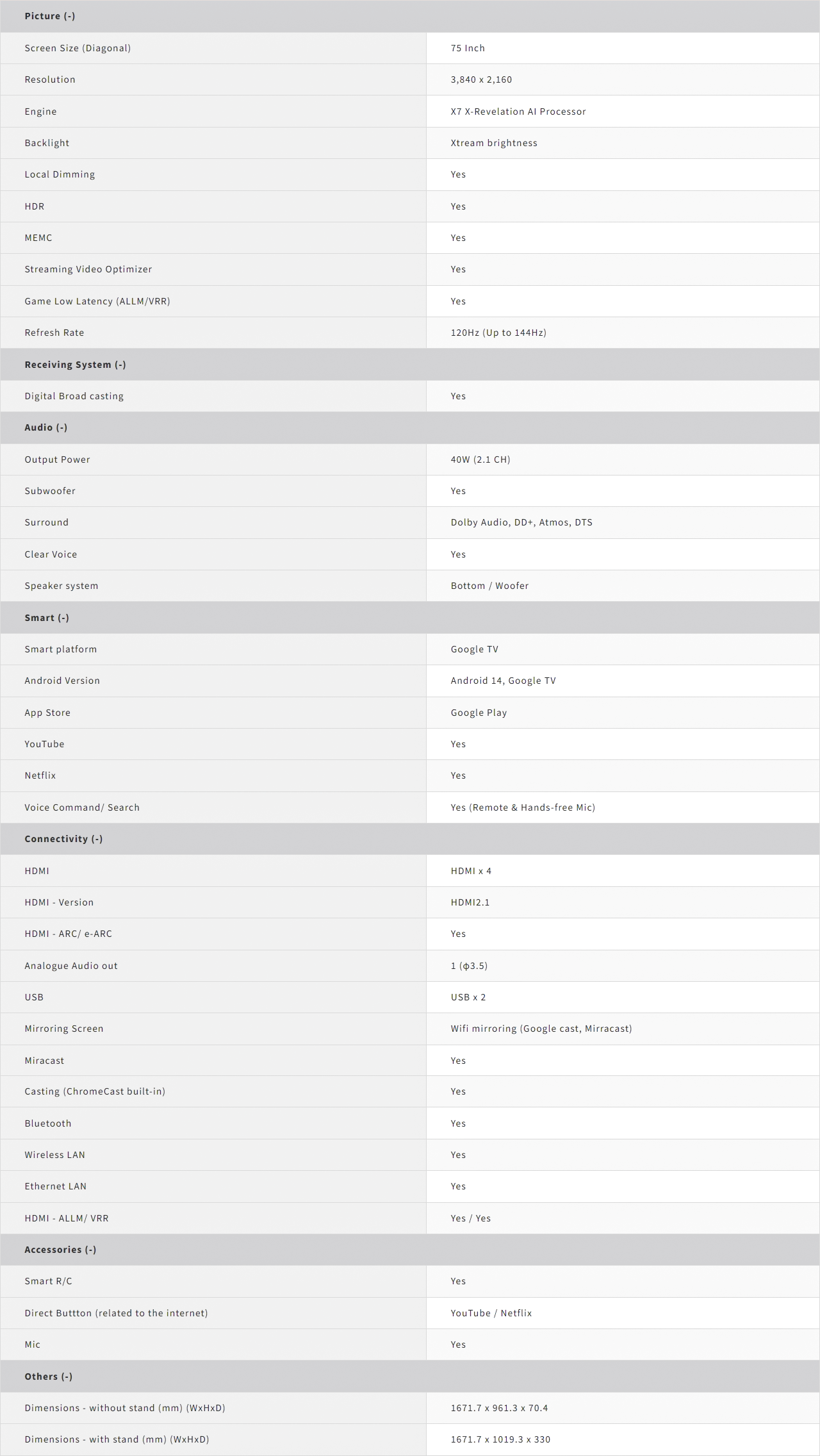Collapse the Smart (-) section

(47, 618)
